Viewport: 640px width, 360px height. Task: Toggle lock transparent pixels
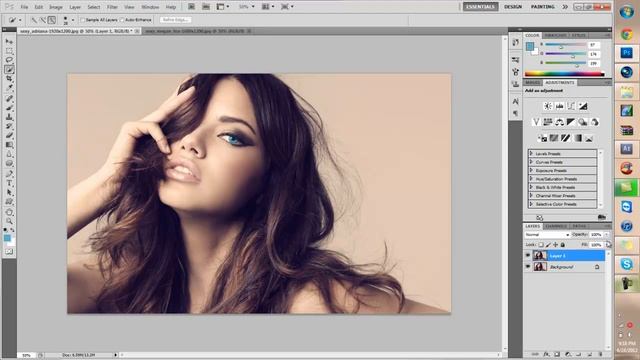coord(541,245)
